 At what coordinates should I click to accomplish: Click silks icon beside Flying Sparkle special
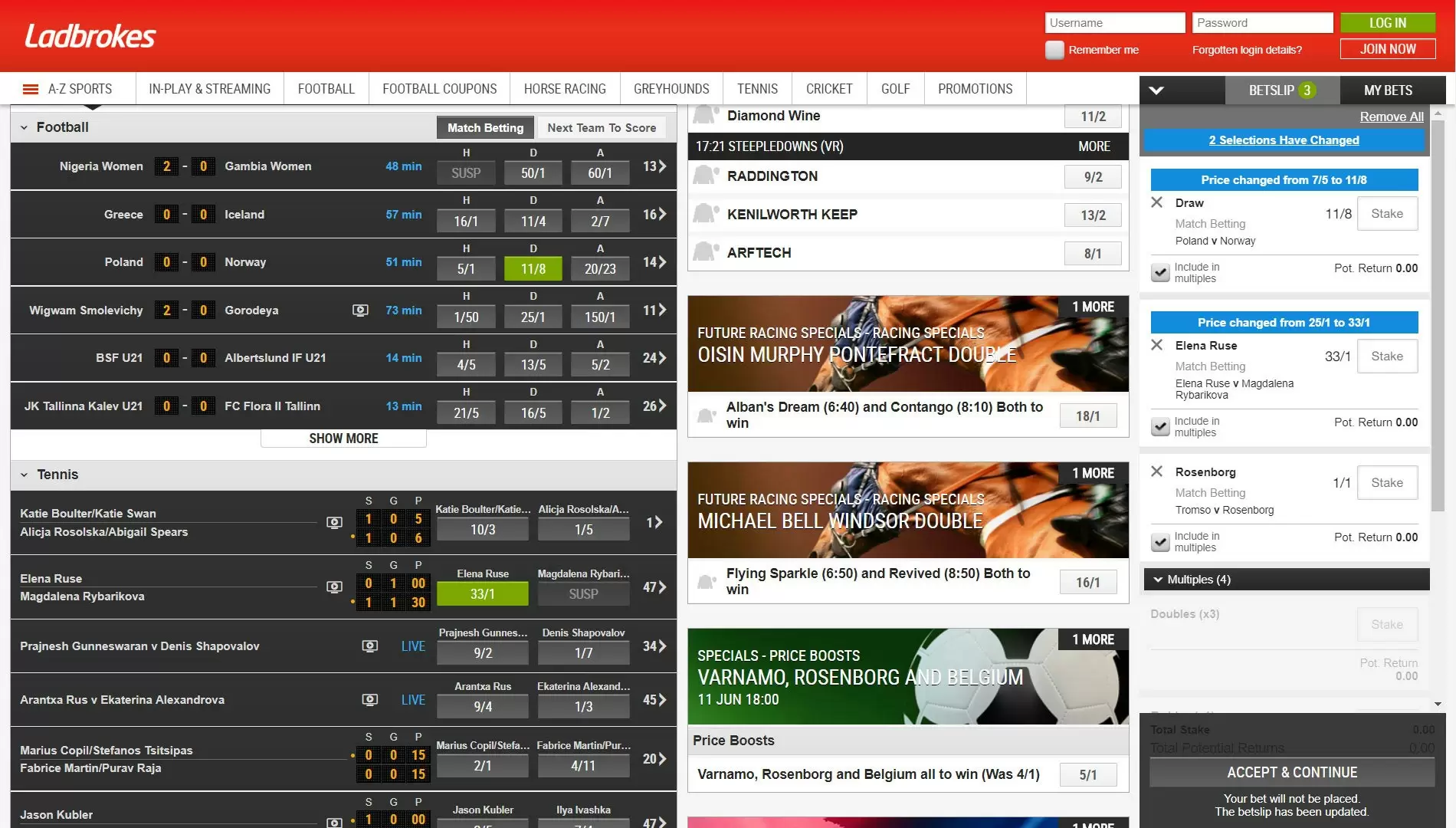[x=707, y=582]
